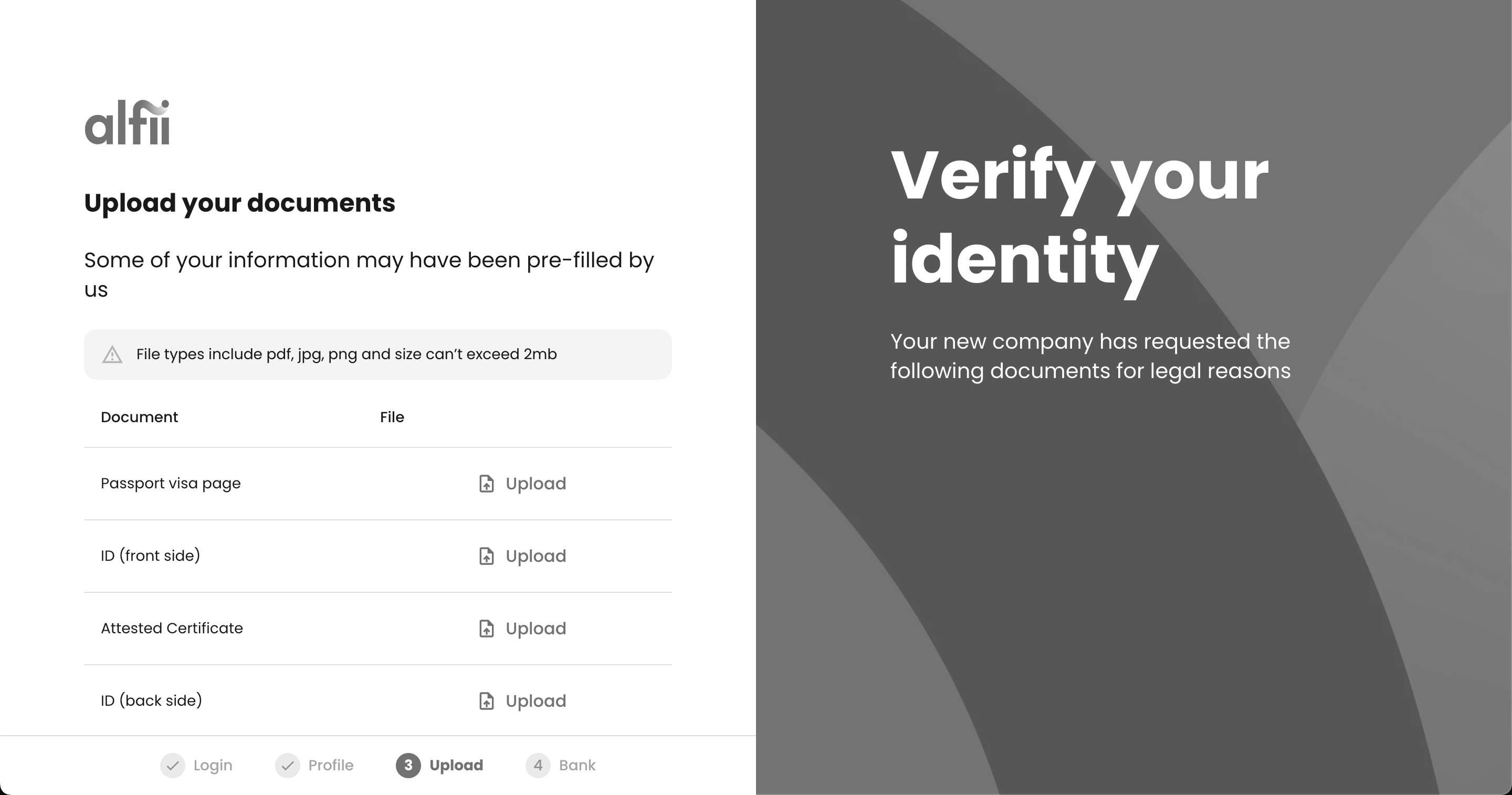Image resolution: width=1512 pixels, height=795 pixels.
Task: Click the Login step checkmark icon
Action: (x=173, y=766)
